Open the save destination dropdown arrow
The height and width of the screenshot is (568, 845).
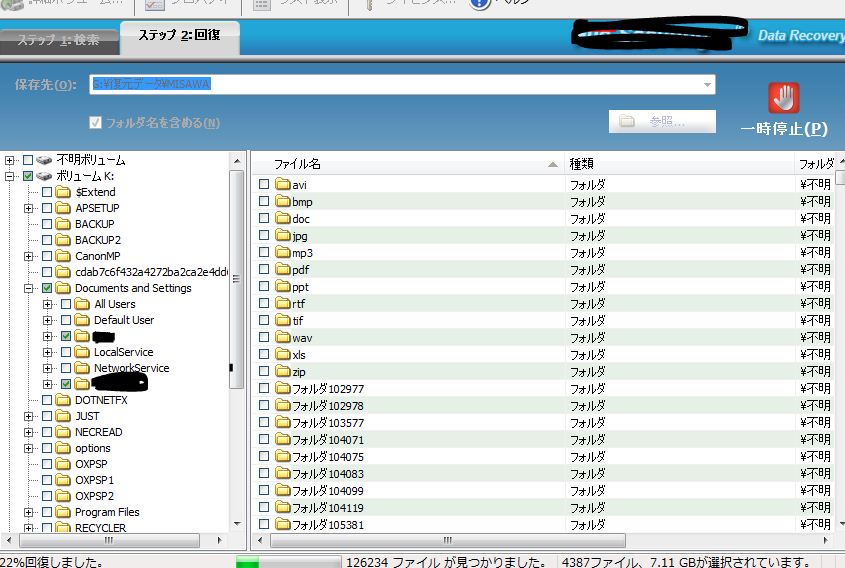(707, 85)
